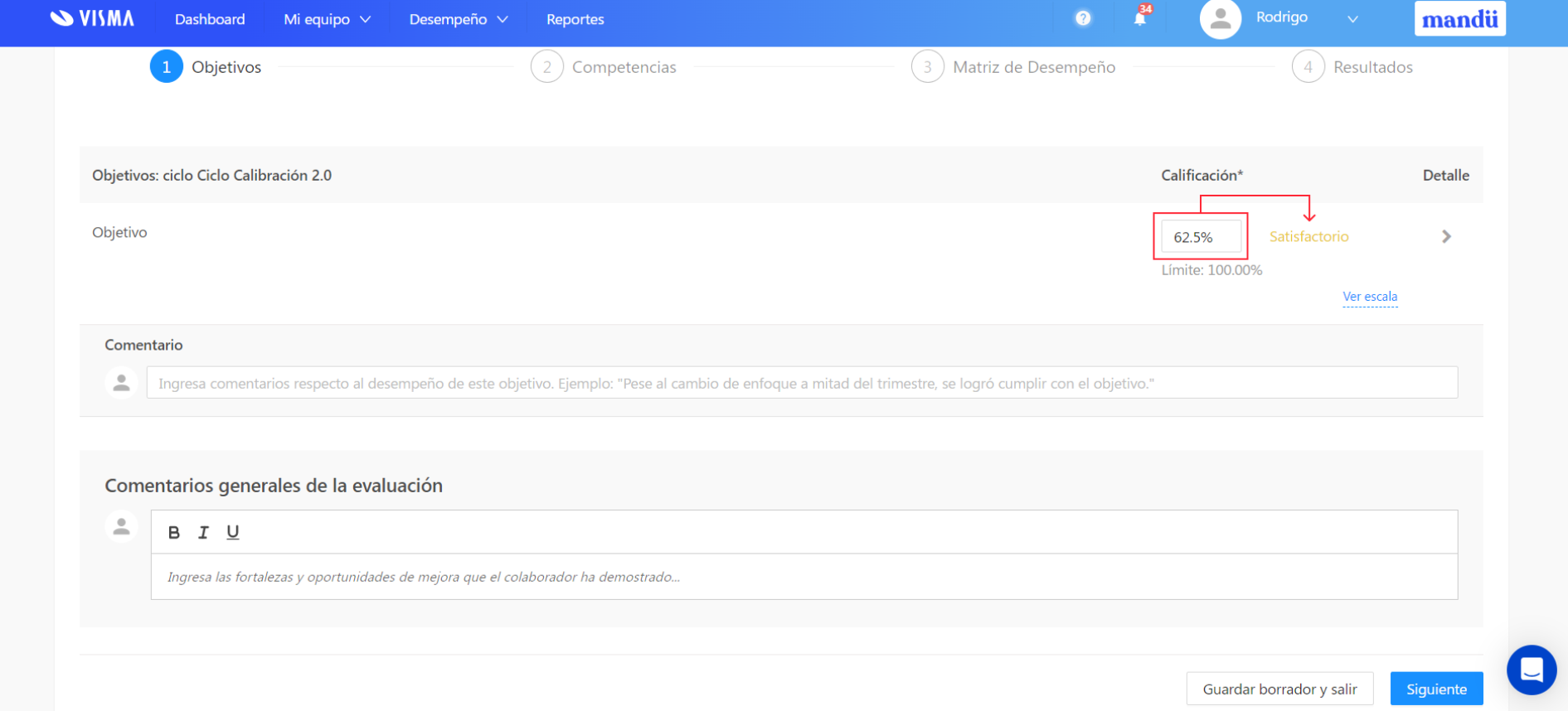
Task: Expand the Mi equipo menu
Action: tap(327, 19)
